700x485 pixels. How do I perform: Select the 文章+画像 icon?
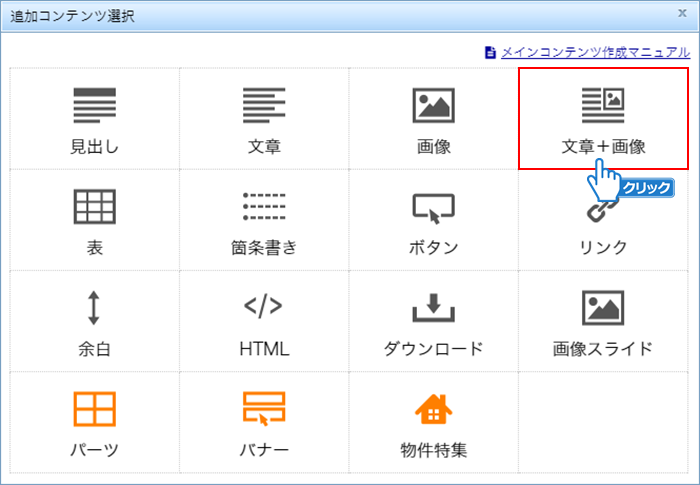(x=603, y=105)
